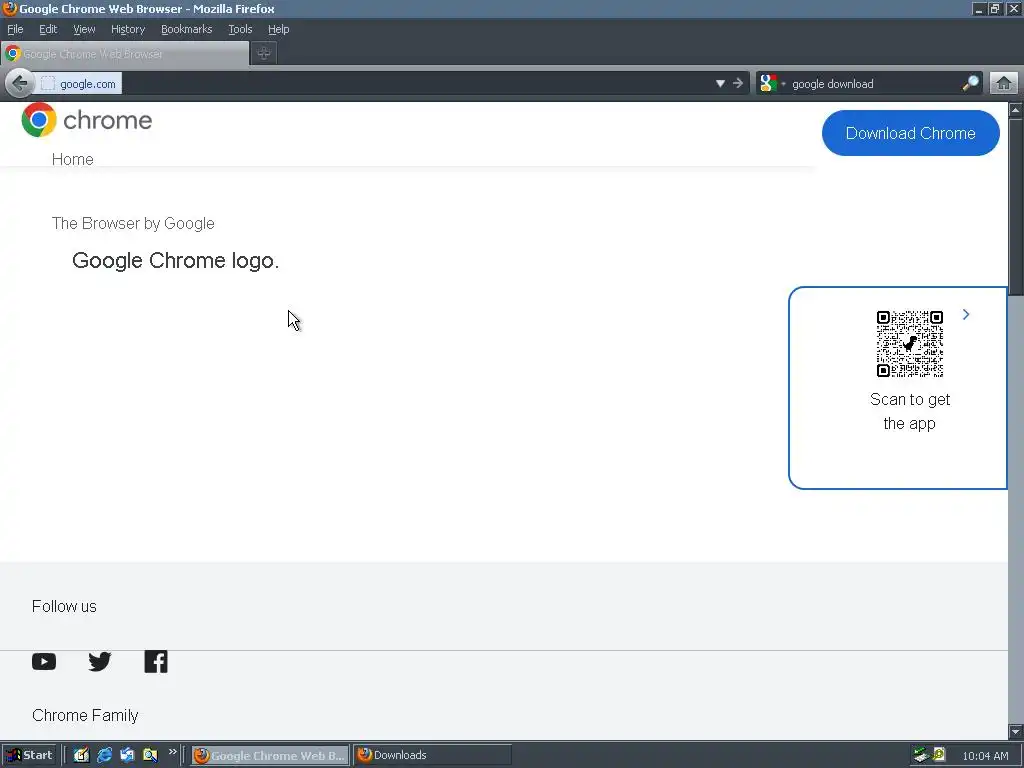
Task: Open the Facebook follow icon
Action: 156,662
